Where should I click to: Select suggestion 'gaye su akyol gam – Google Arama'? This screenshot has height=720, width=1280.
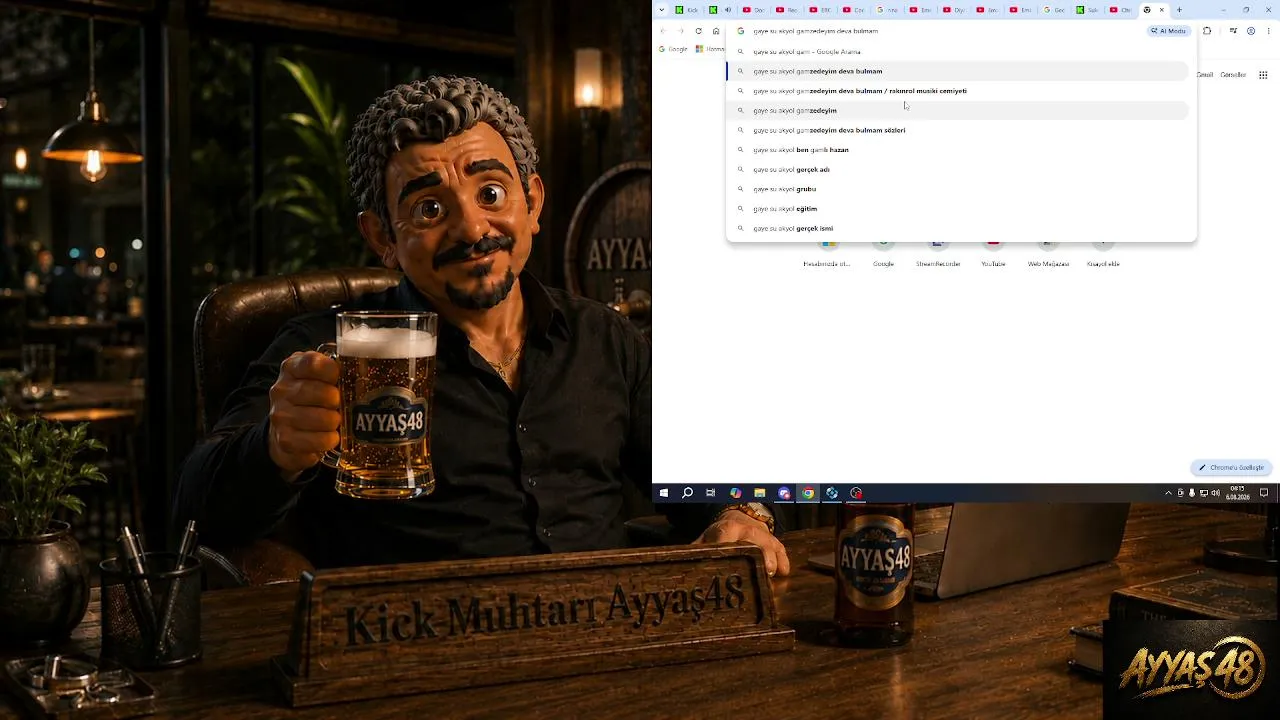957,51
